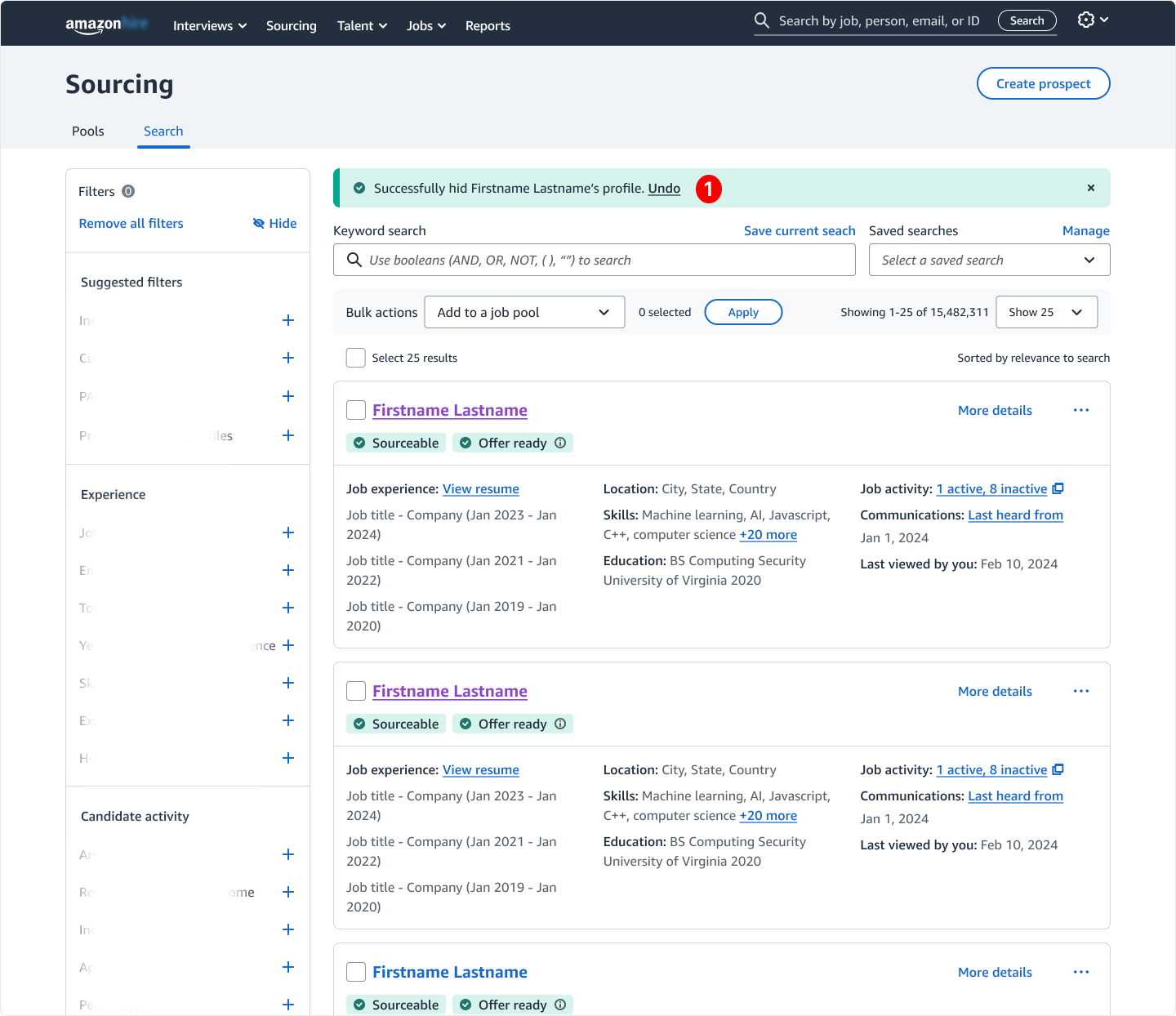Tick the checkbox on the second candidate card
The image size is (1176, 1016).
pos(356,691)
